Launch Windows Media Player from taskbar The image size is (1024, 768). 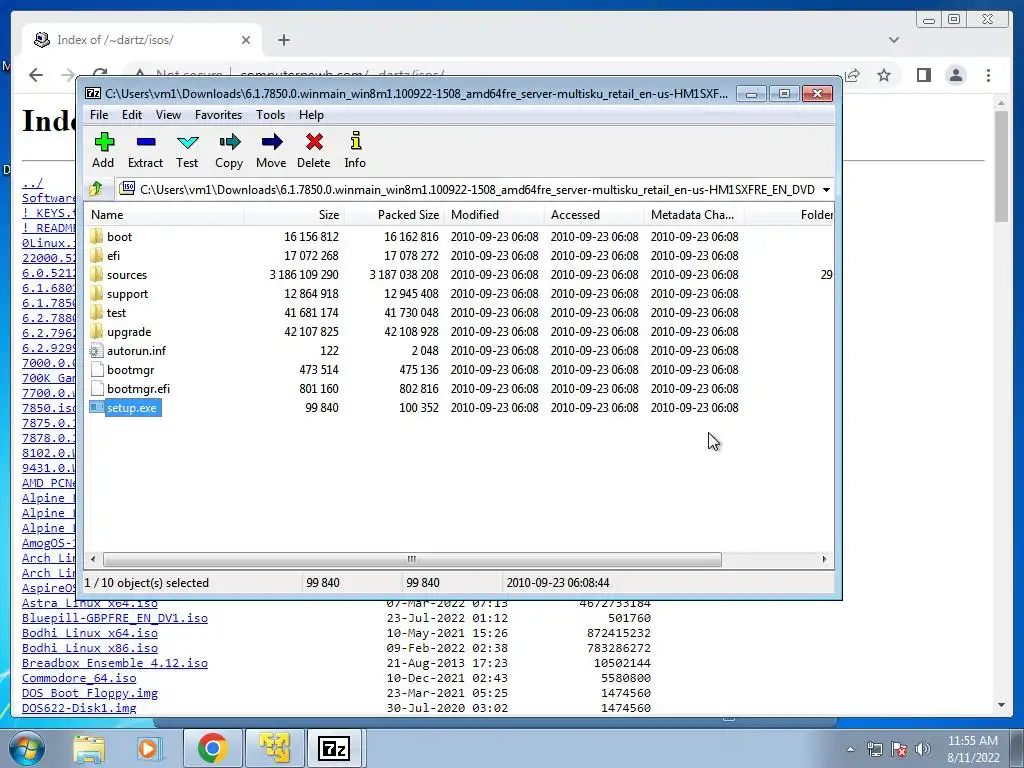coord(148,748)
